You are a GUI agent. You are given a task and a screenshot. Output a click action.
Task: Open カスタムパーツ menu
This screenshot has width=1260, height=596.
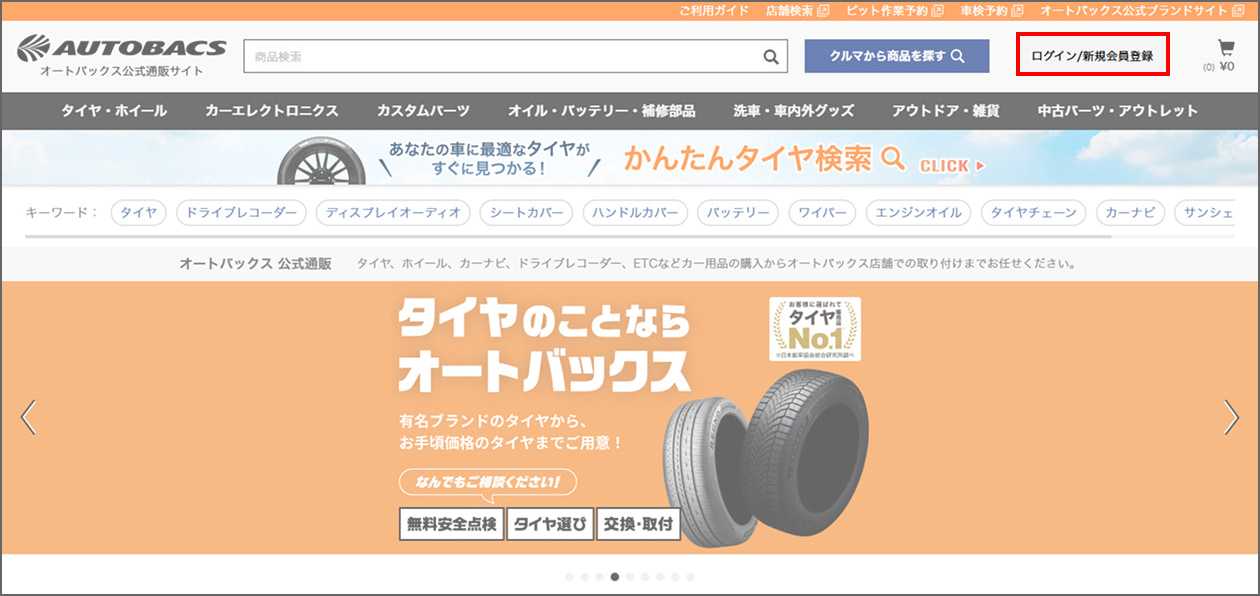(423, 111)
